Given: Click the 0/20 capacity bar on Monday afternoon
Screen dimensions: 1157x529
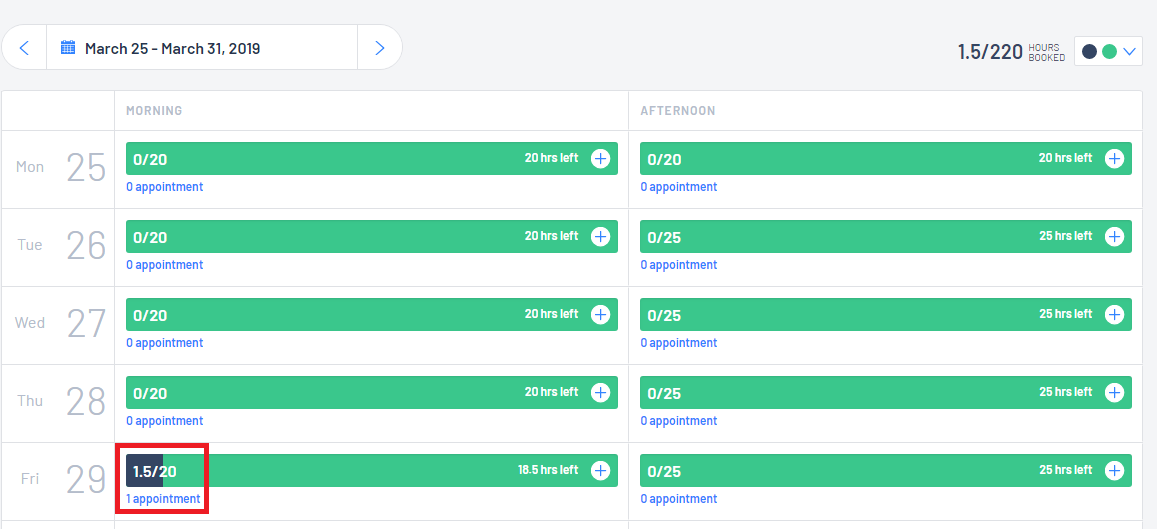Looking at the screenshot, I should point(885,159).
